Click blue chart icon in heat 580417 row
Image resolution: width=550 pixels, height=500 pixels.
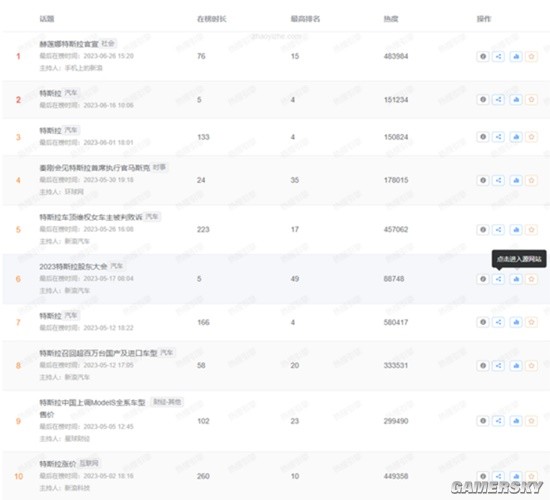(x=516, y=322)
